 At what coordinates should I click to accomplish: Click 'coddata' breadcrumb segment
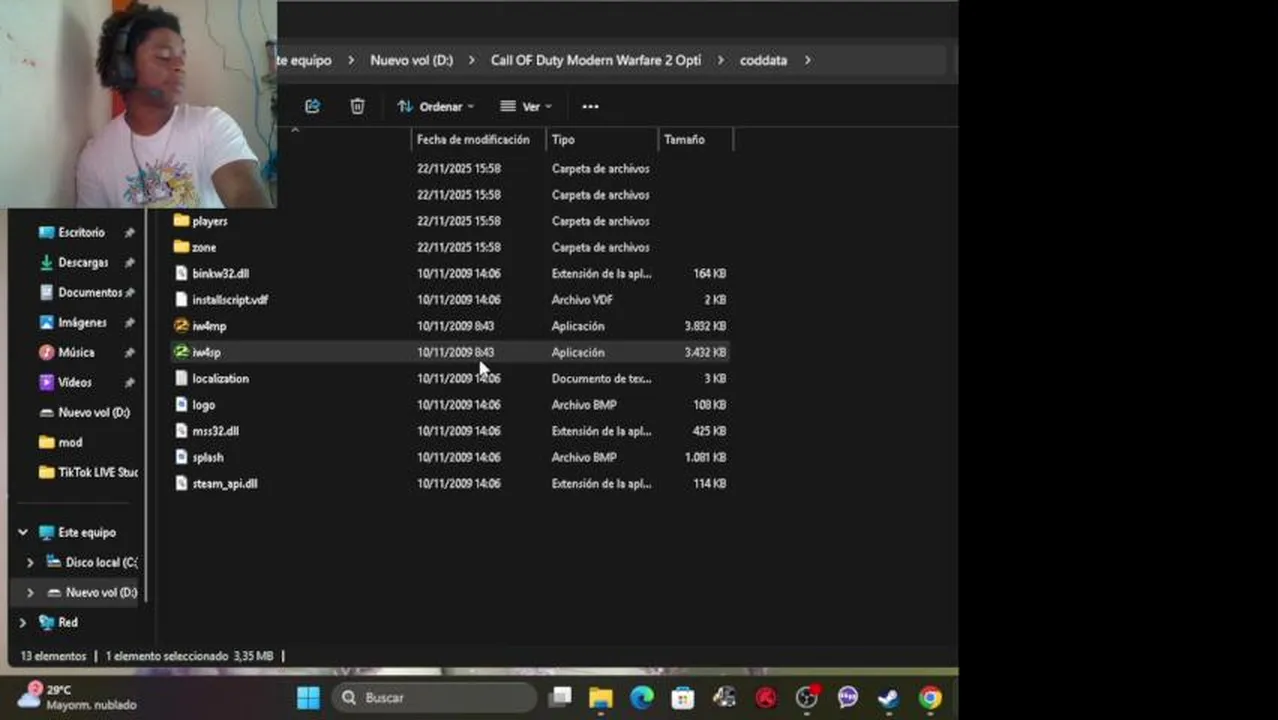[763, 60]
